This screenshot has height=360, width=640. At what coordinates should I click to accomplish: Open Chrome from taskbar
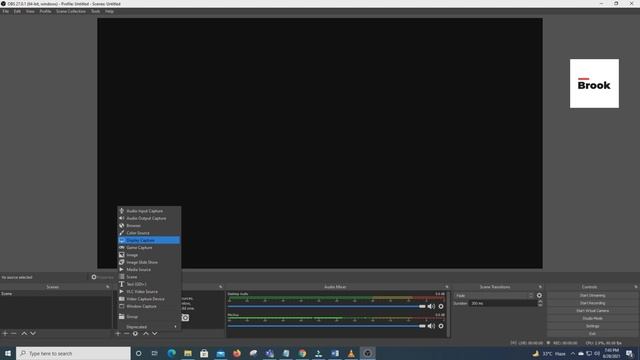pos(302,353)
